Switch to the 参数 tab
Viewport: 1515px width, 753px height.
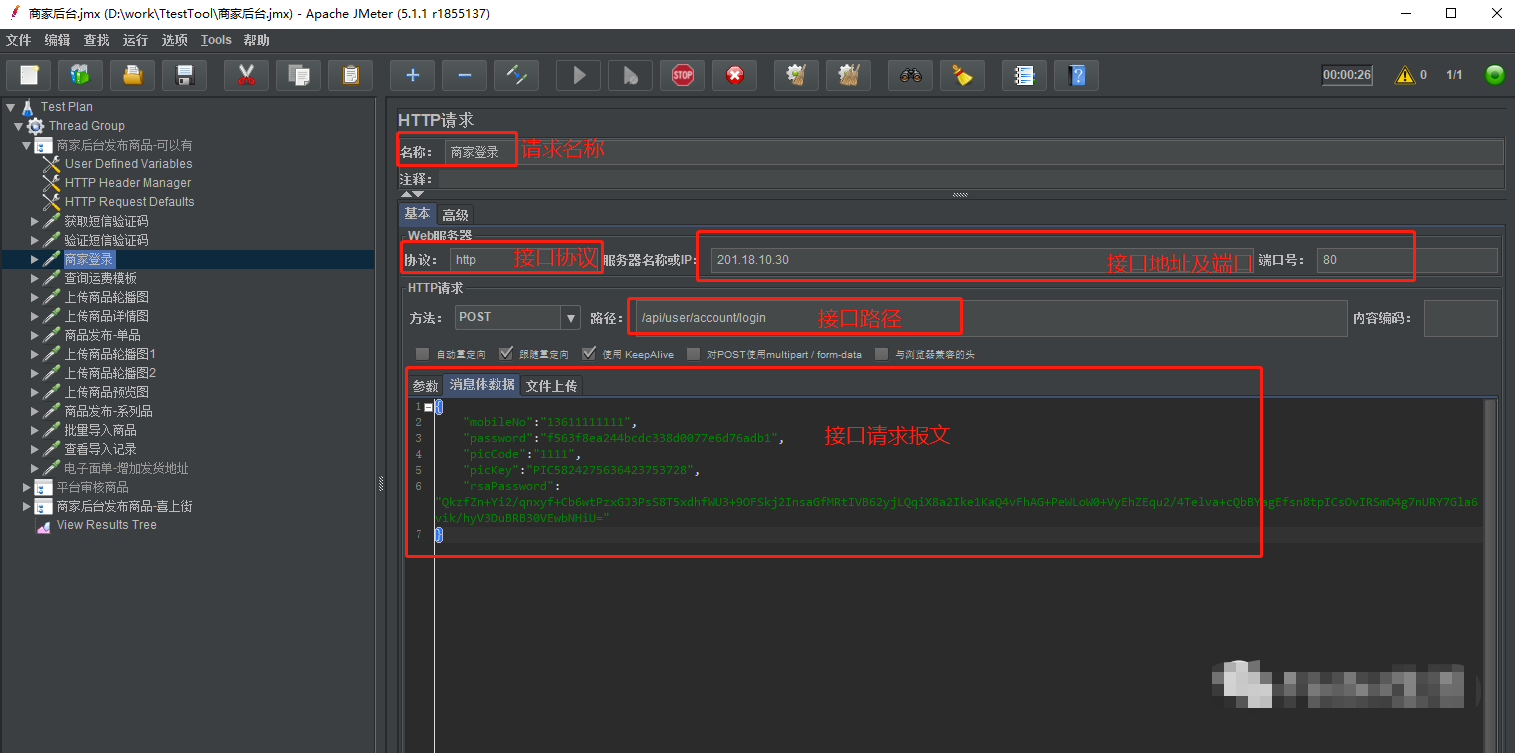(x=425, y=386)
